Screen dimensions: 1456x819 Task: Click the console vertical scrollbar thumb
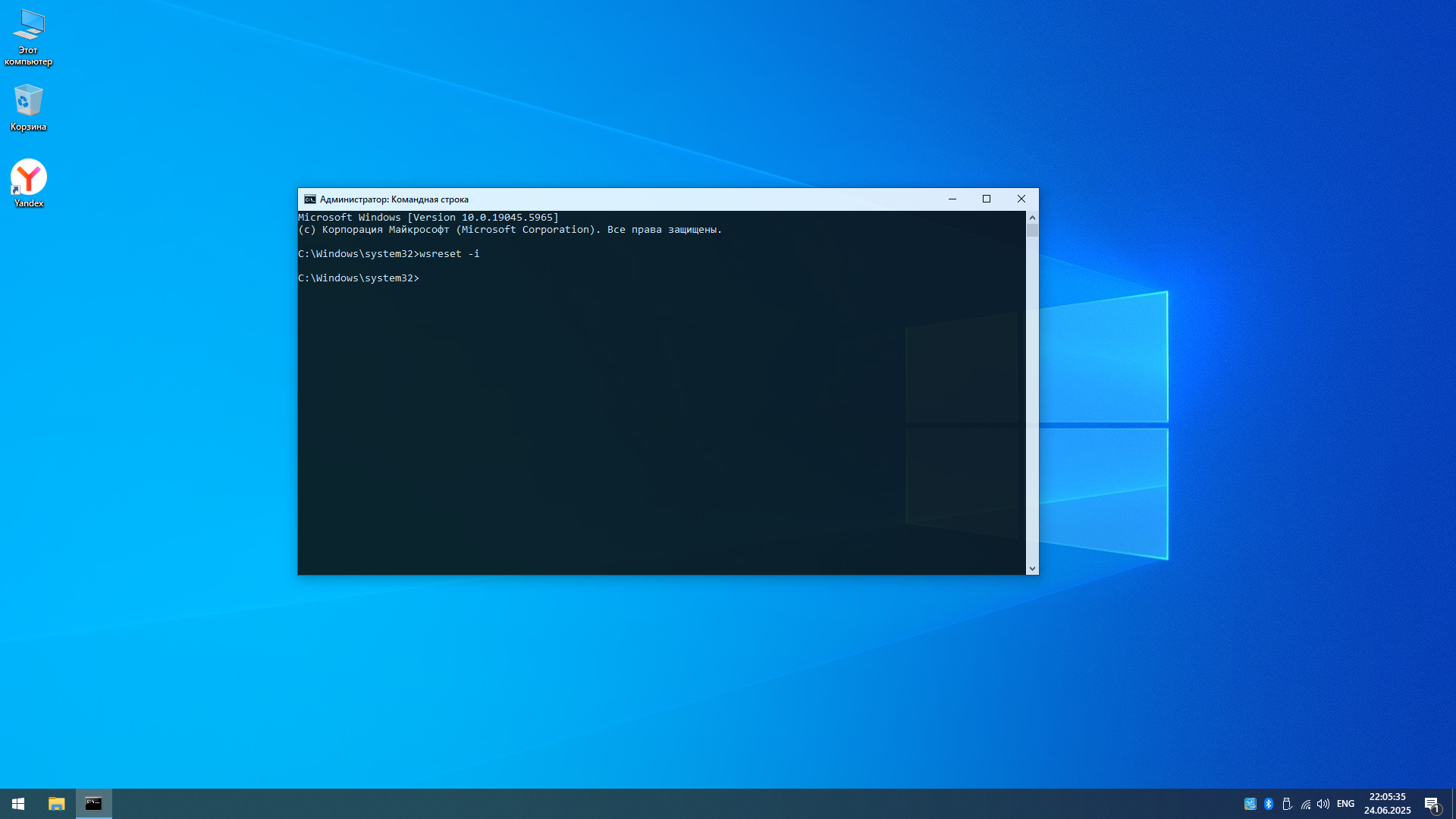point(1032,231)
